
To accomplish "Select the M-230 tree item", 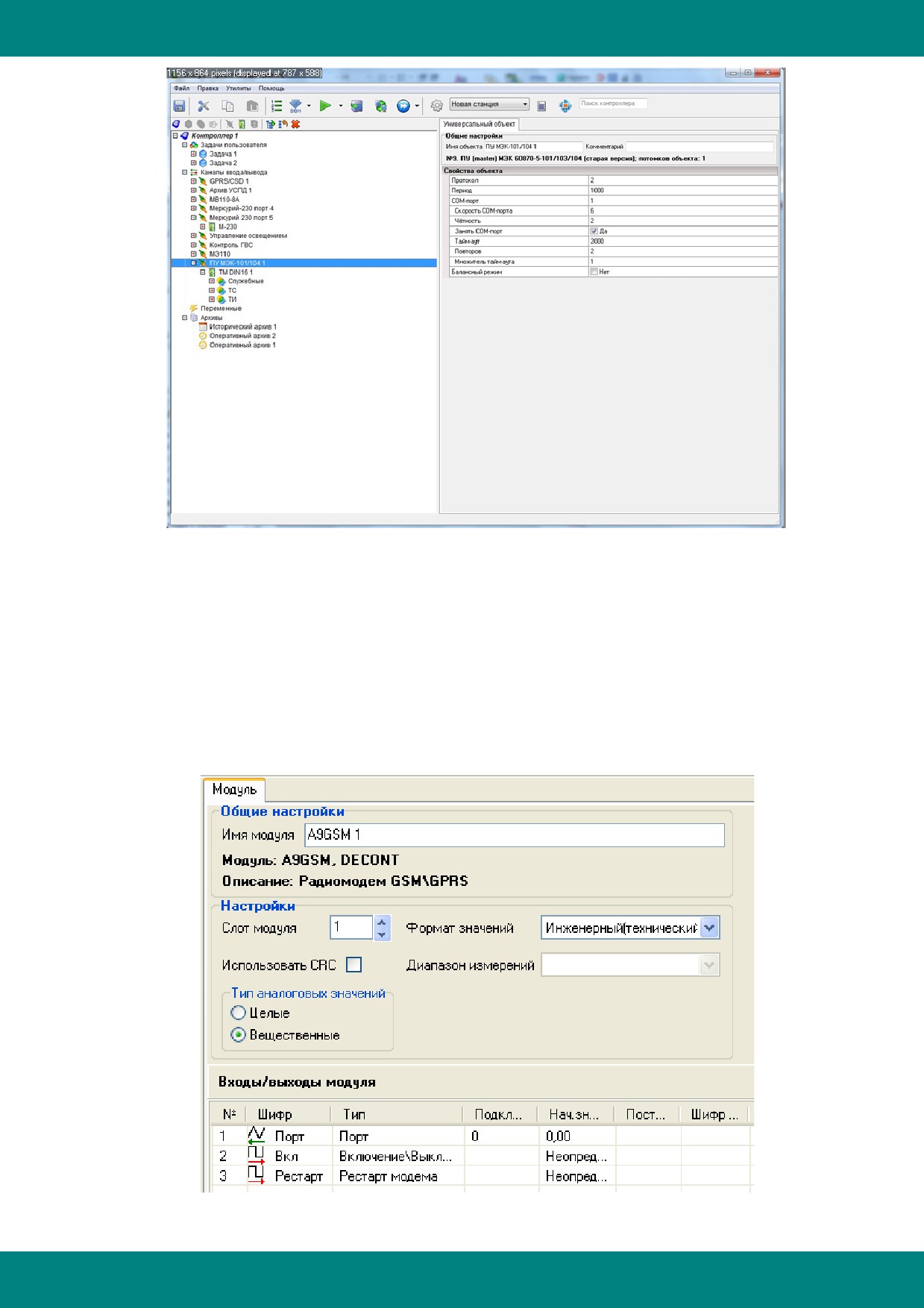I will (227, 227).
